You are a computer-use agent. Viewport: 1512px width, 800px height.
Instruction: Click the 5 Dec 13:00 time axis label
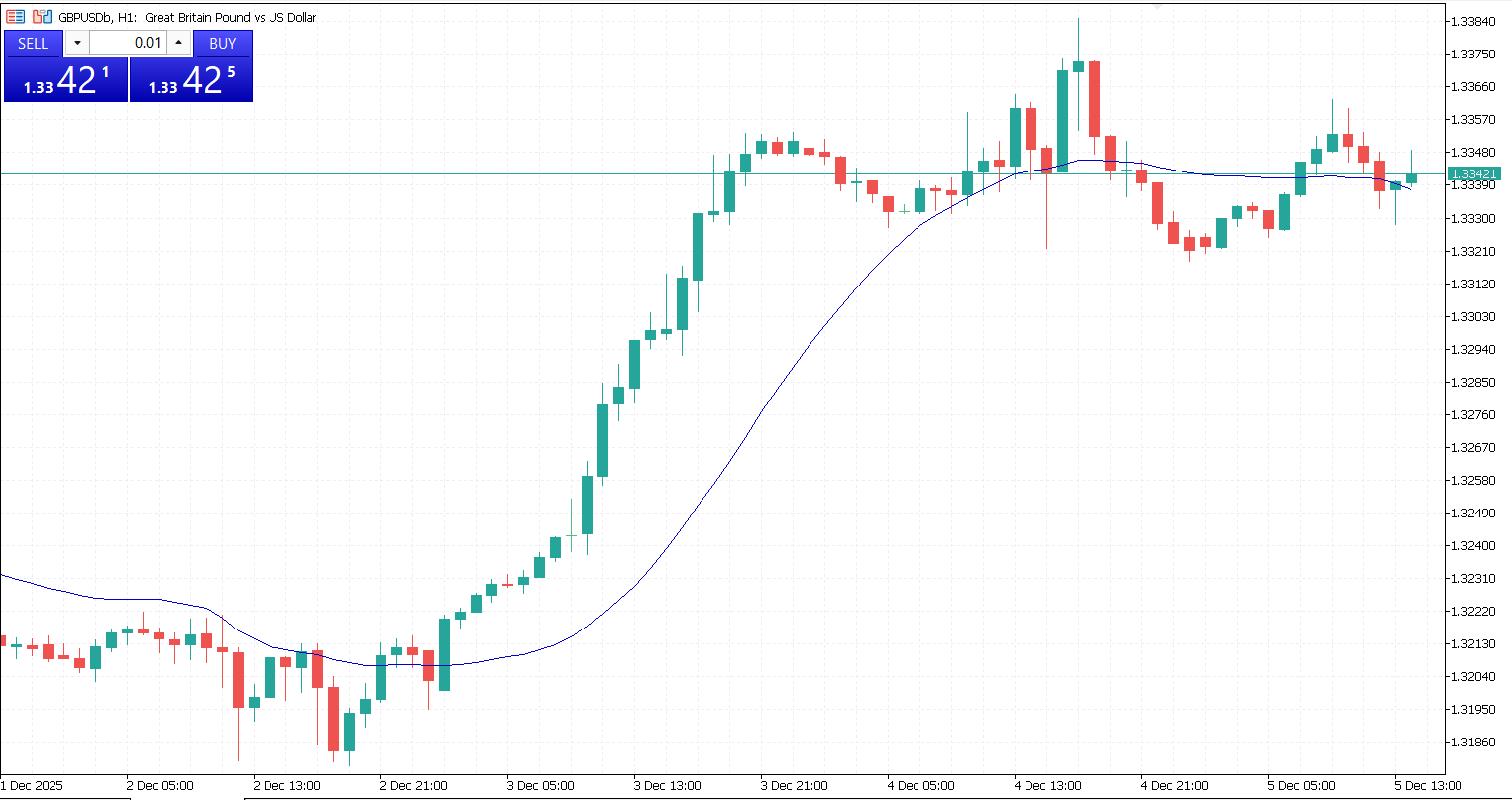click(1428, 786)
